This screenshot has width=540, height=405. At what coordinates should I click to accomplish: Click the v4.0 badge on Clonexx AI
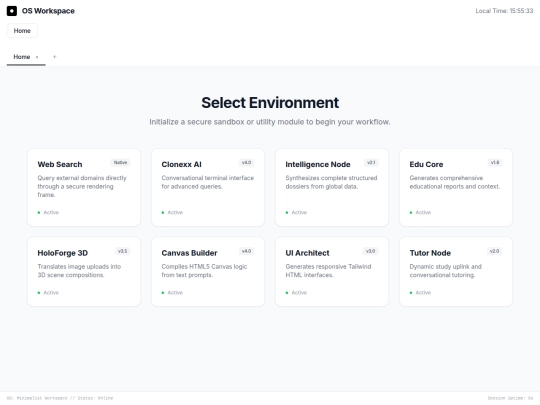pyautogui.click(x=247, y=163)
